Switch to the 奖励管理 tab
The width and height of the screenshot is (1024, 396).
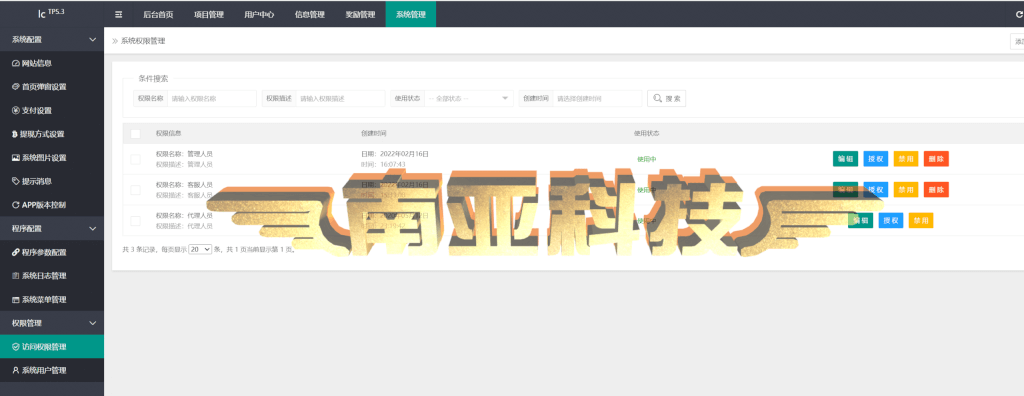click(360, 14)
